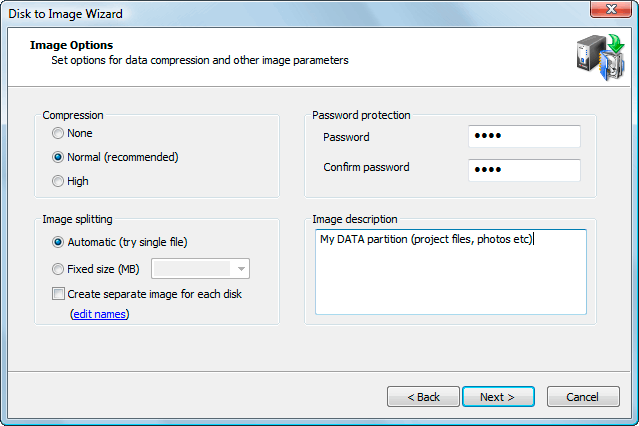Go to the Next wizard step
This screenshot has height=426, width=639.
498,397
